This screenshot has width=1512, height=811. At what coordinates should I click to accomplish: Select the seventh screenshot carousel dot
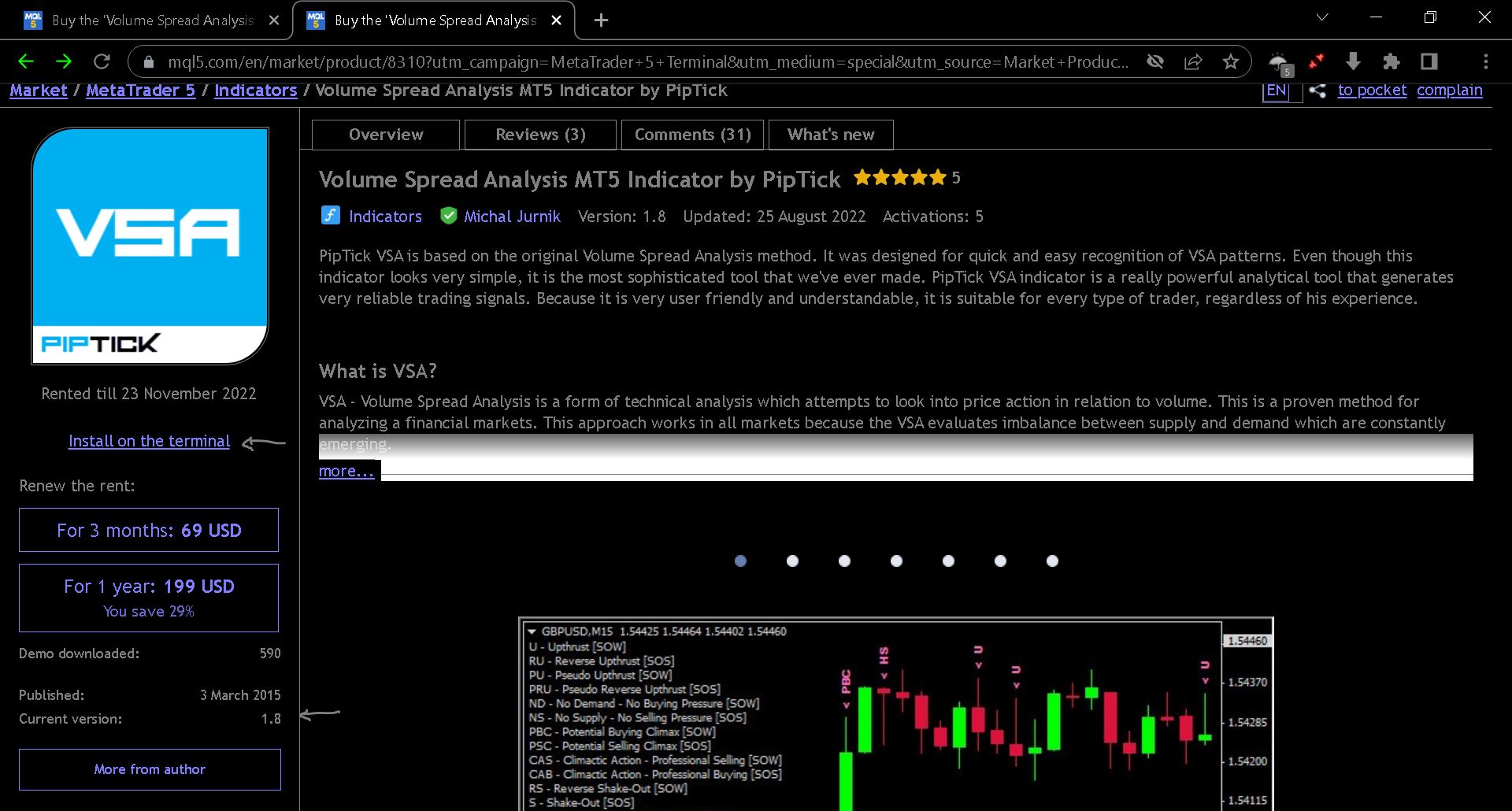click(x=1052, y=561)
